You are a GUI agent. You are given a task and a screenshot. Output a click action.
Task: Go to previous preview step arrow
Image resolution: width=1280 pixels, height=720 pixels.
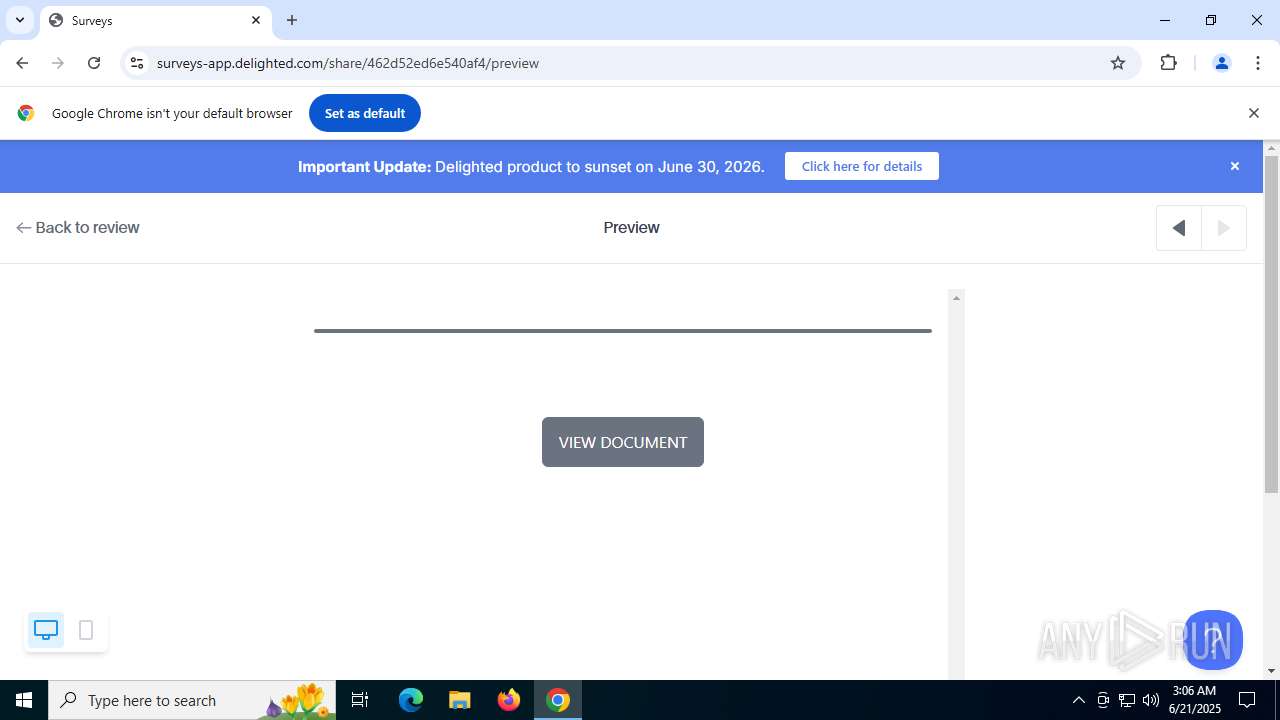pyautogui.click(x=1179, y=228)
